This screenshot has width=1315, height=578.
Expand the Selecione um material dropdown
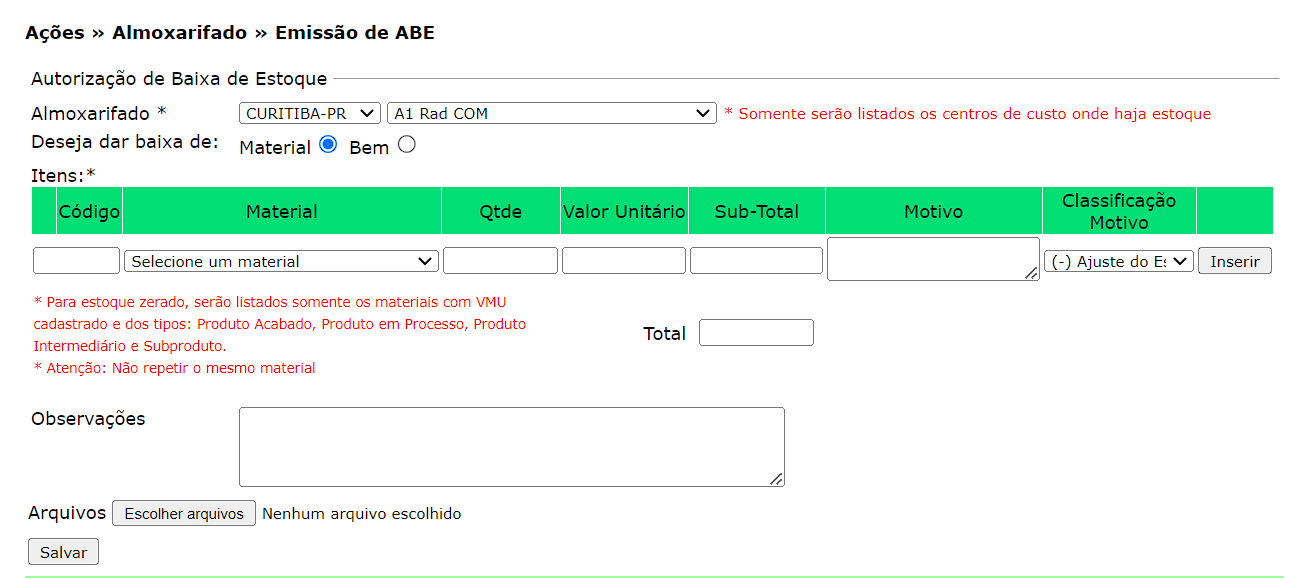[x=281, y=261]
